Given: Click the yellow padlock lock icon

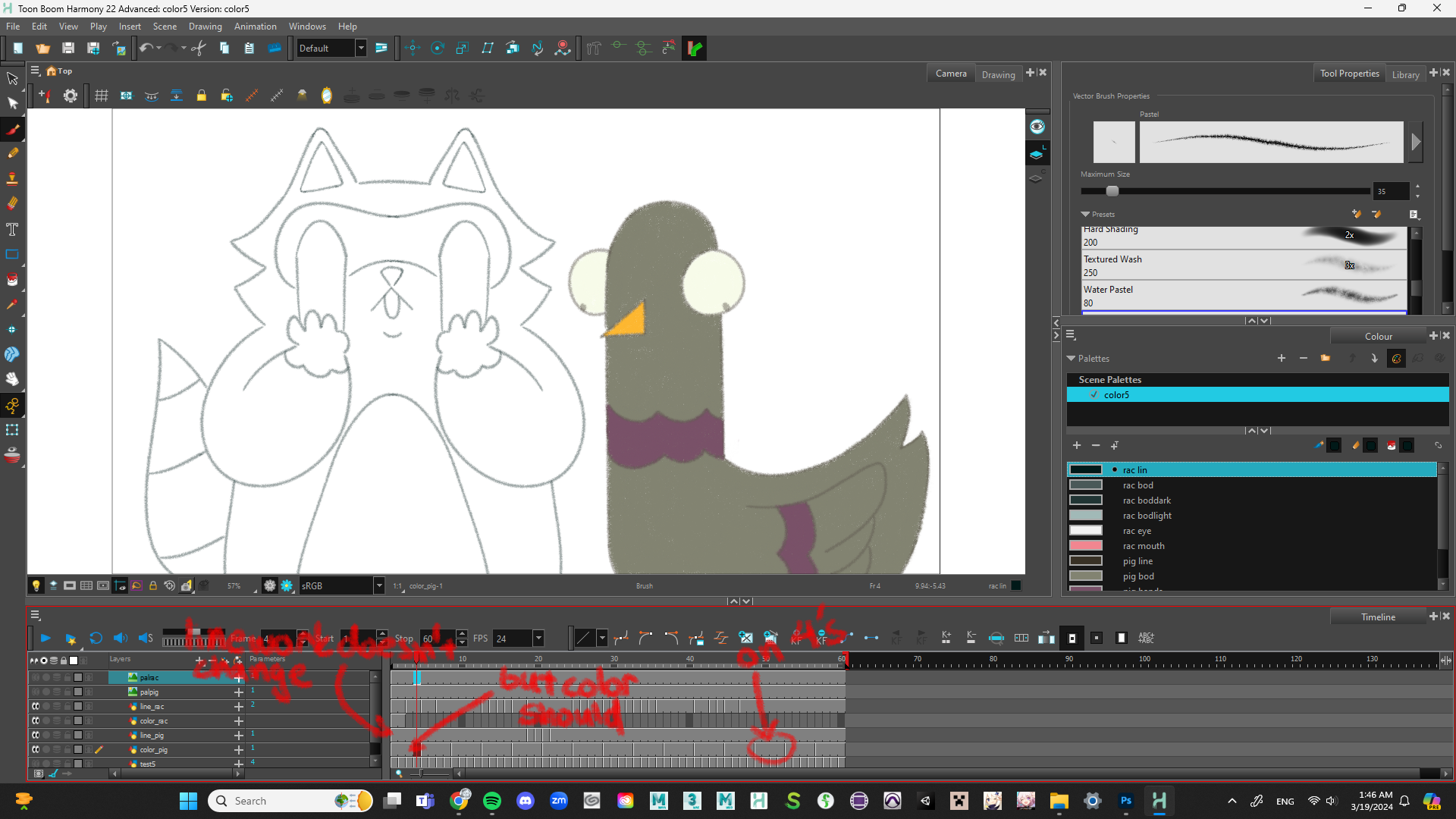Looking at the screenshot, I should (201, 96).
